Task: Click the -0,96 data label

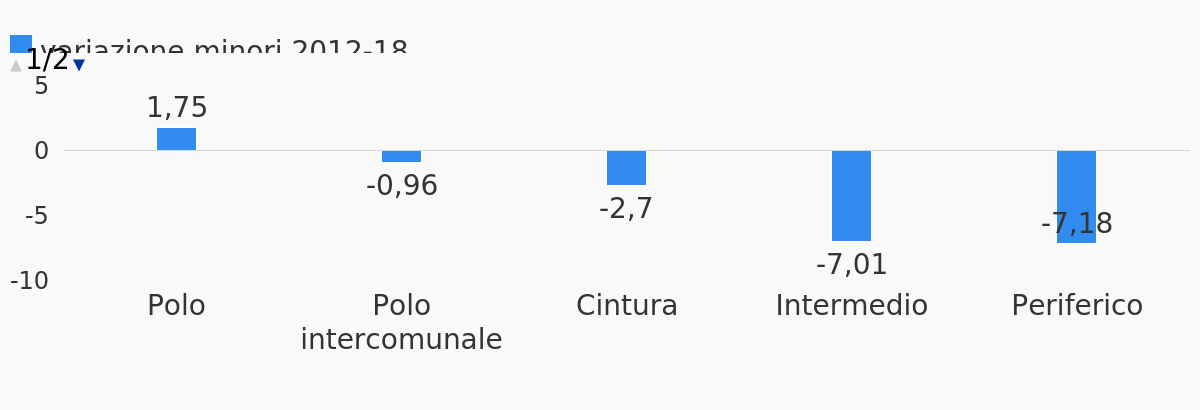Action: coord(402,186)
